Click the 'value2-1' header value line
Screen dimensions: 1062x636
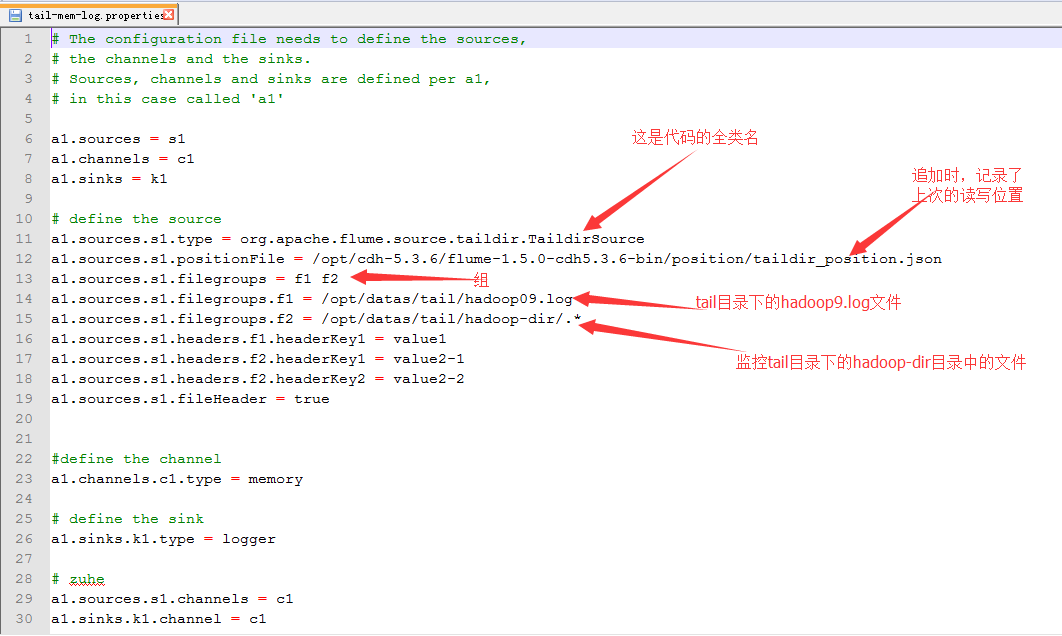257,358
